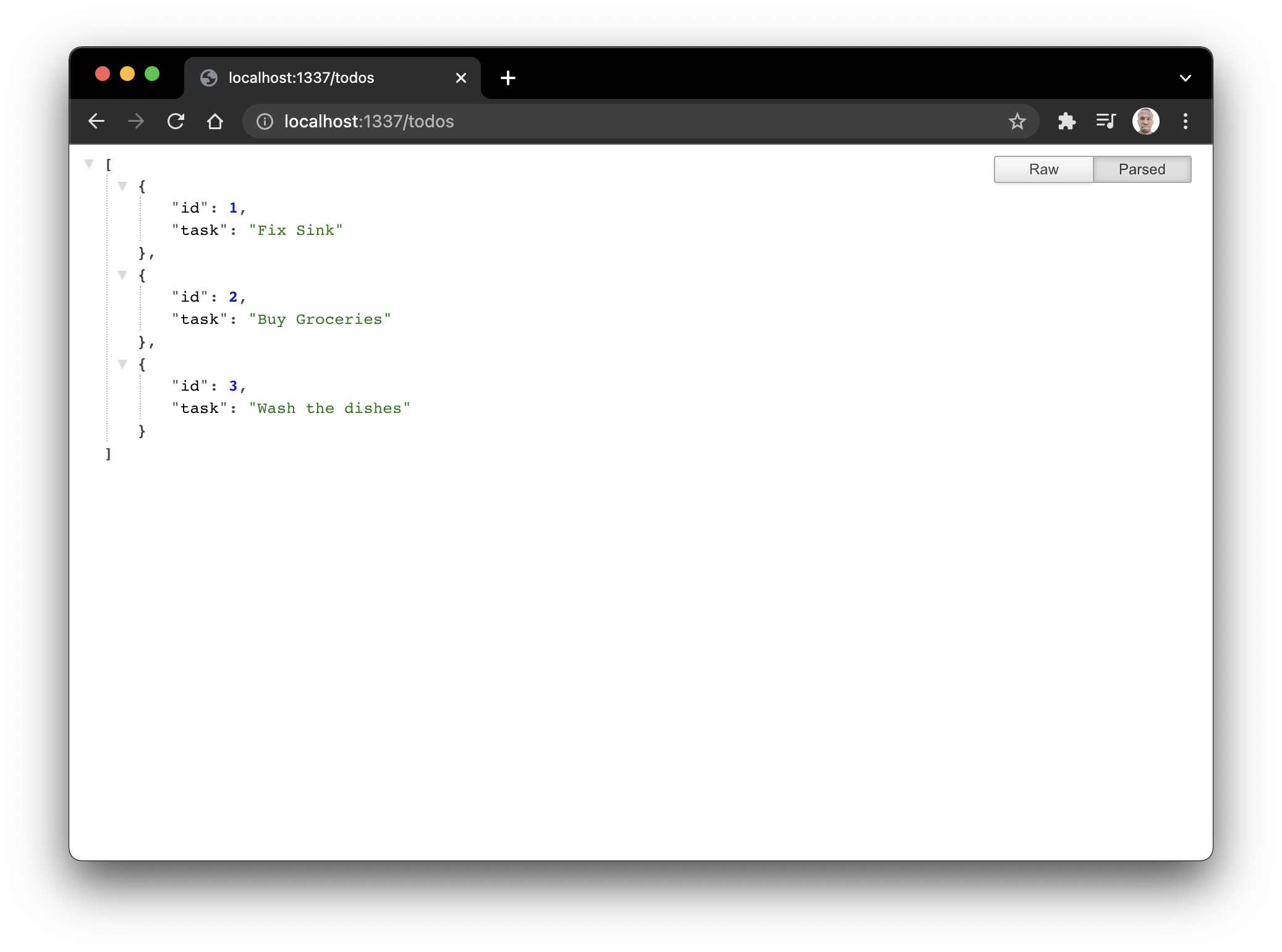Open the Extensions puzzle icon
The height and width of the screenshot is (952, 1282).
tap(1066, 121)
